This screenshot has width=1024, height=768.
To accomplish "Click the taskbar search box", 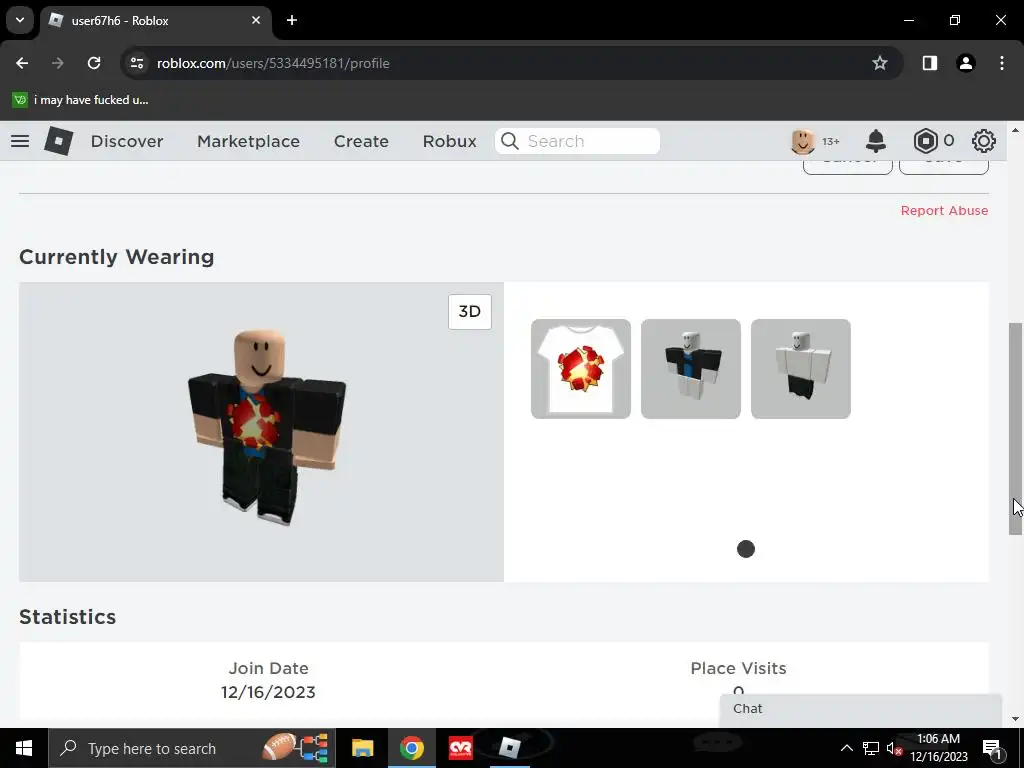I will pos(191,748).
